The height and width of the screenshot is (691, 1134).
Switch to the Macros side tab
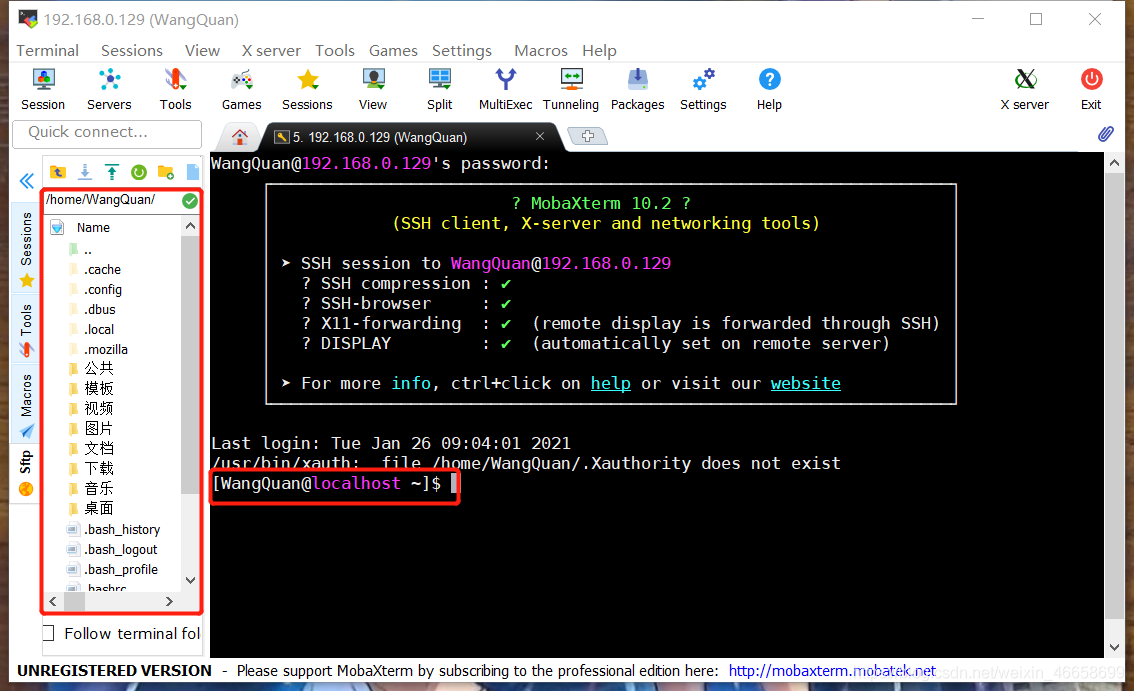click(x=27, y=404)
